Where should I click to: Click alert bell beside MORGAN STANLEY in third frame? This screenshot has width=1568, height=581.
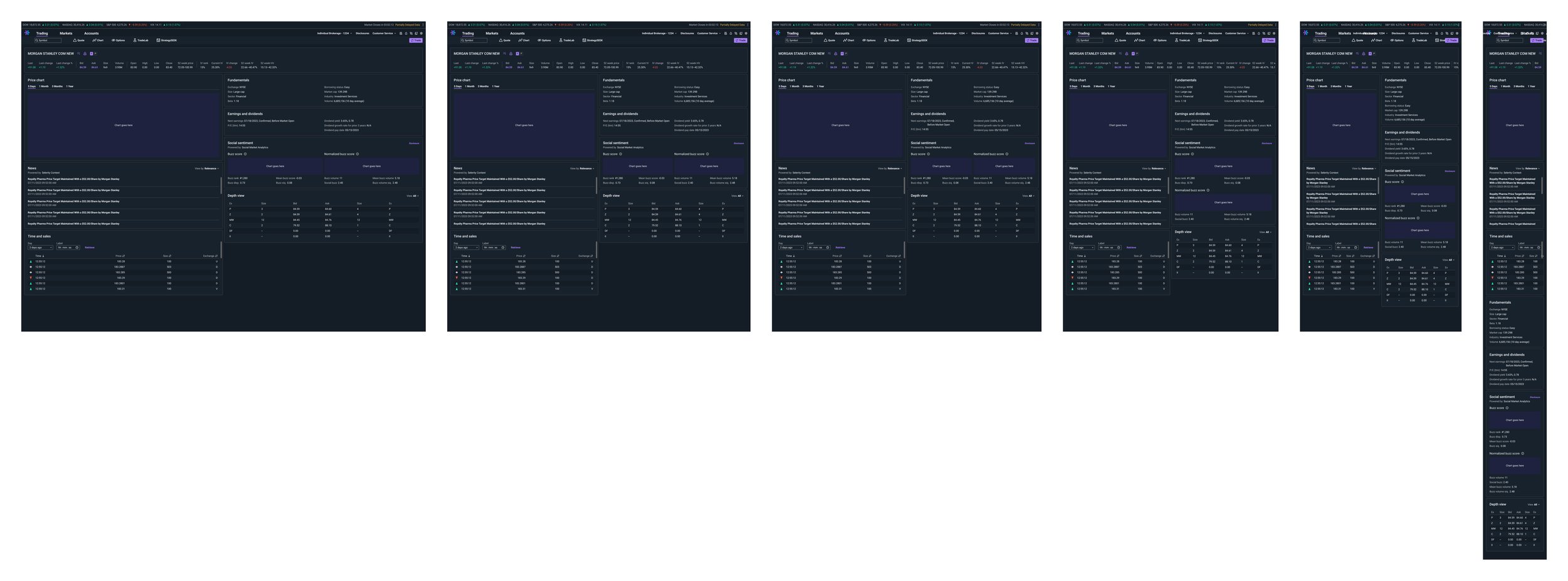click(x=835, y=54)
